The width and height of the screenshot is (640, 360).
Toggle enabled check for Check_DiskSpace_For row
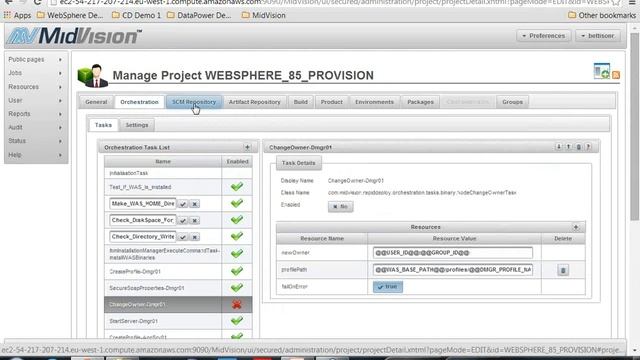pyautogui.click(x=237, y=220)
